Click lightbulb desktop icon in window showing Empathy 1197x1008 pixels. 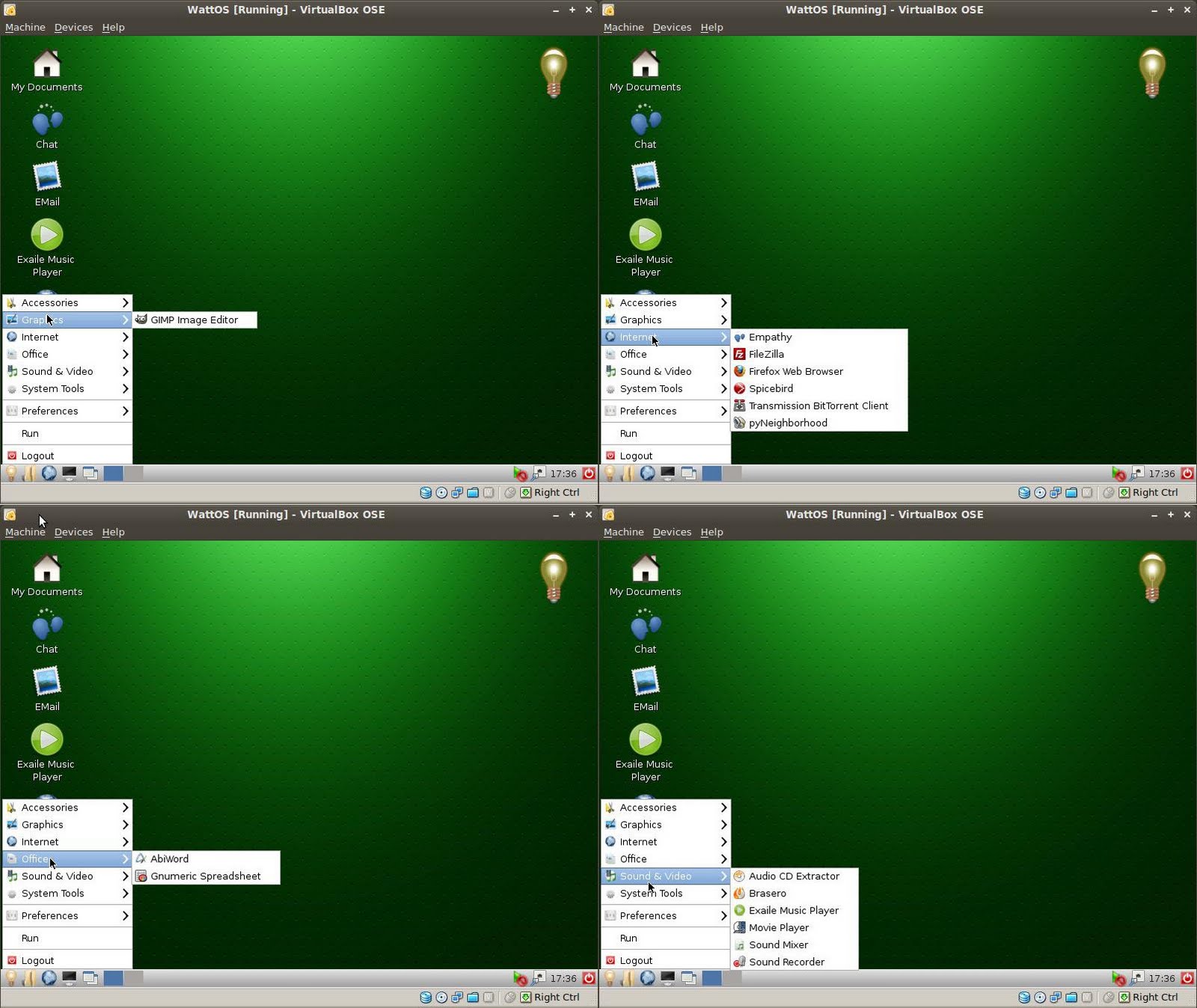1152,73
